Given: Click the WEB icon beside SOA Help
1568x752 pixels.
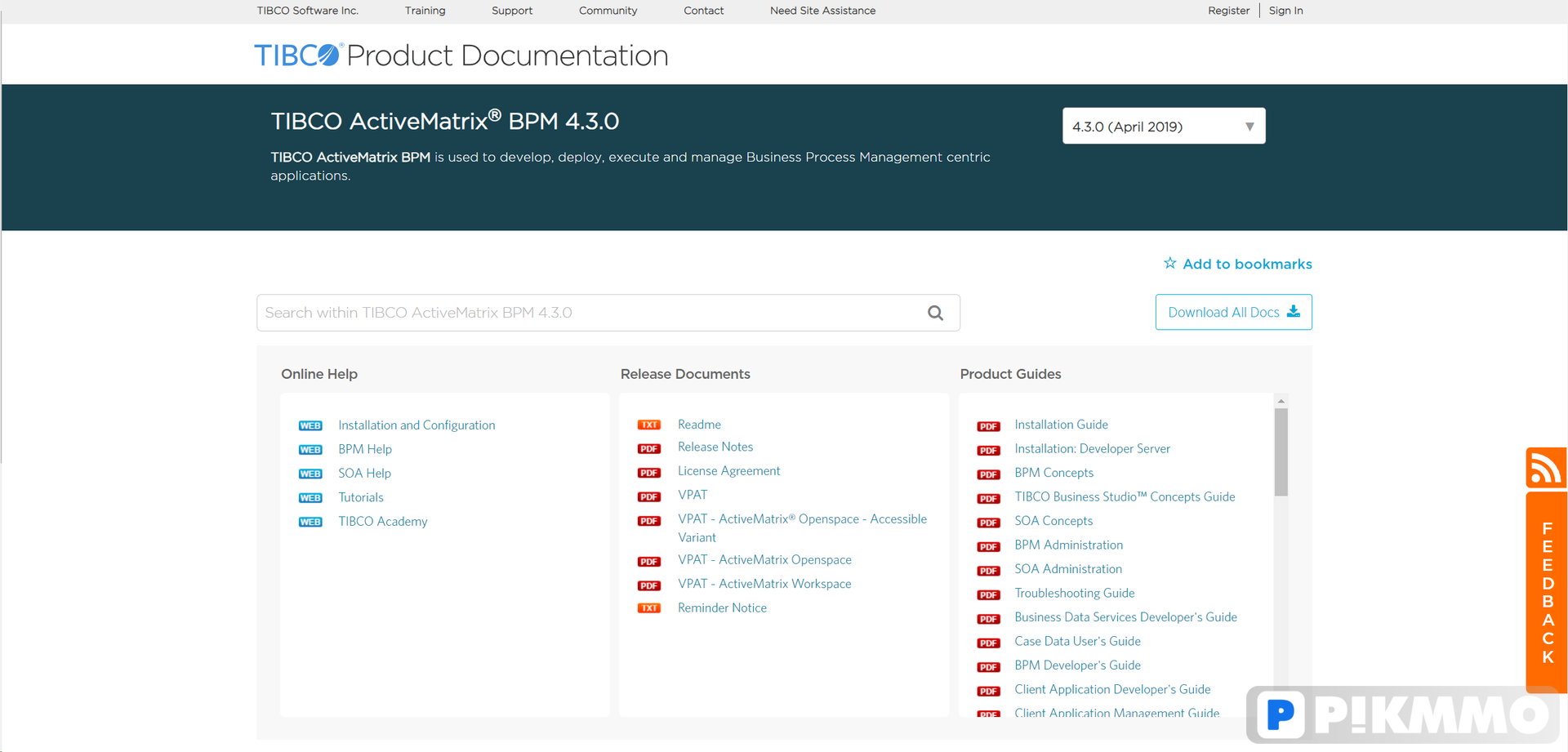Looking at the screenshot, I should (310, 474).
